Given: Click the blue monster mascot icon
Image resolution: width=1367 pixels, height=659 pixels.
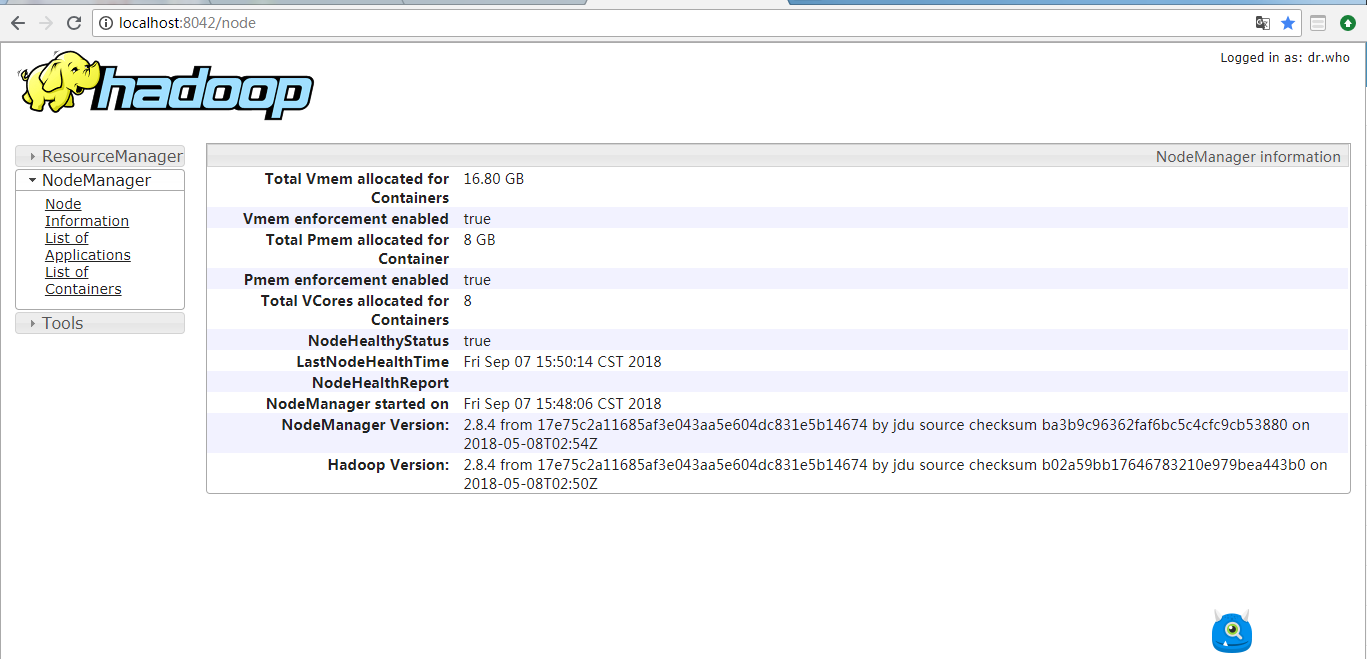Looking at the screenshot, I should point(1232,632).
